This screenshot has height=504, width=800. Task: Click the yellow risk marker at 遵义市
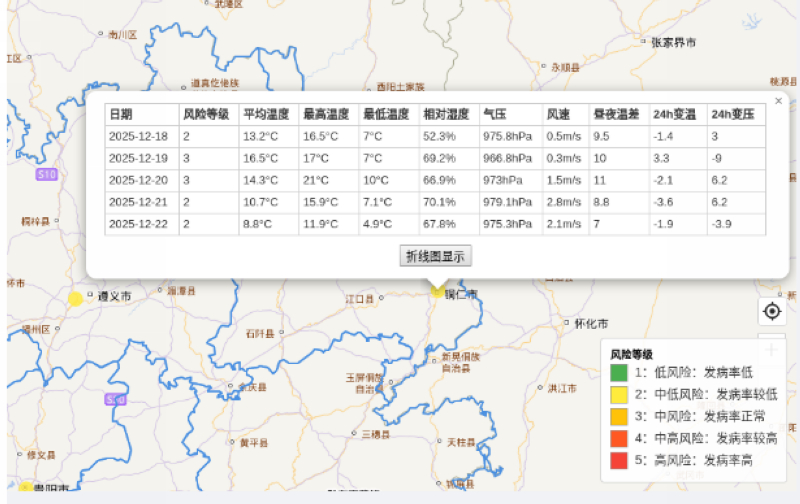75,298
